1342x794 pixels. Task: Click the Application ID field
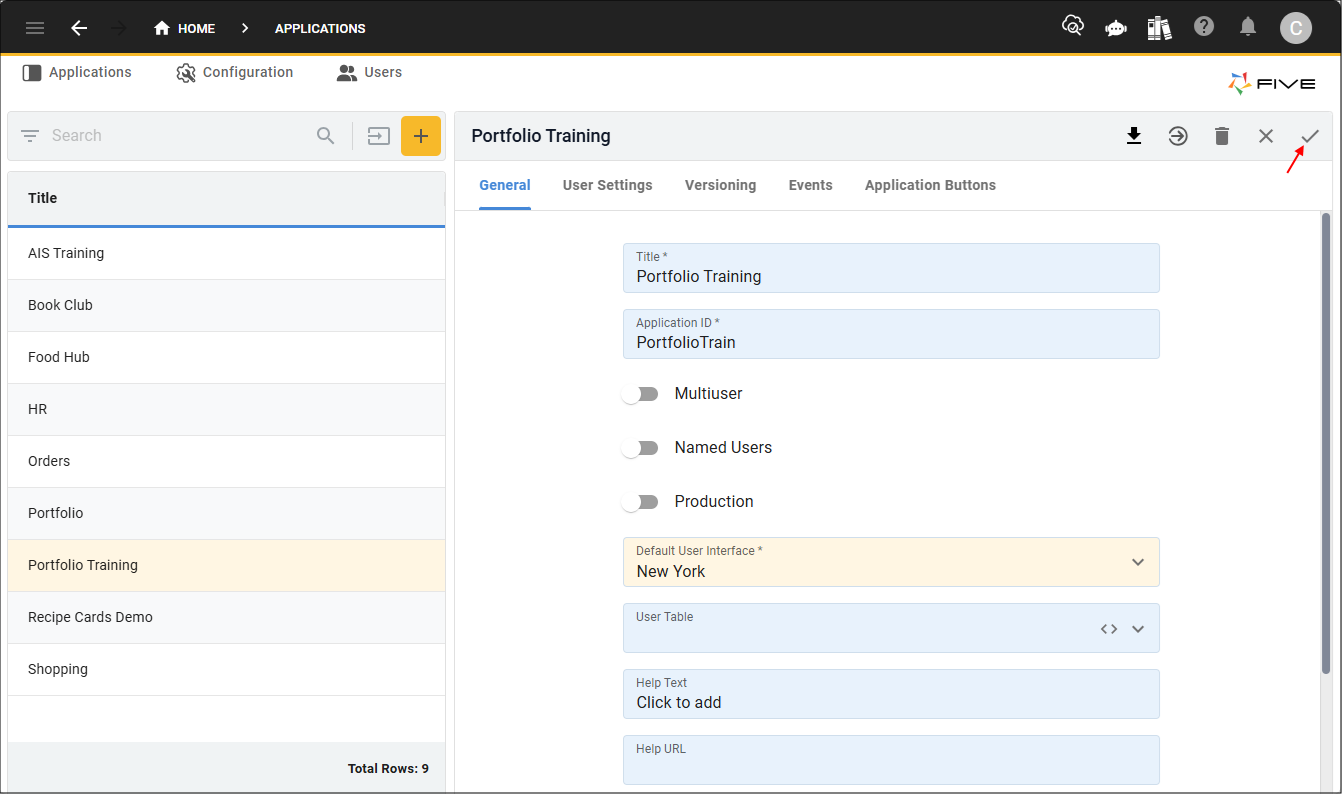point(891,334)
